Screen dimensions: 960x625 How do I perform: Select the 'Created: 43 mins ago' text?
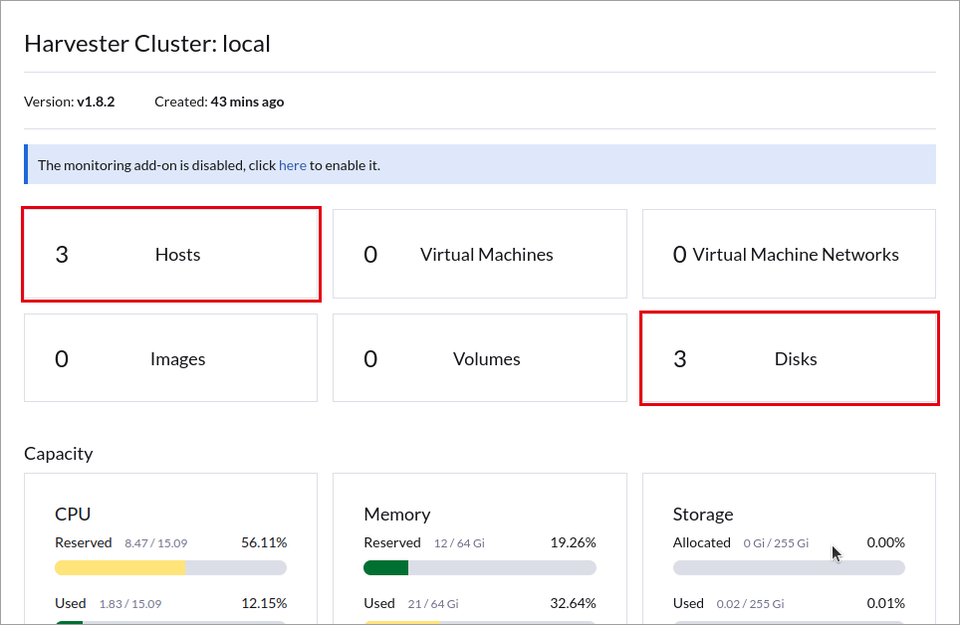pos(219,102)
